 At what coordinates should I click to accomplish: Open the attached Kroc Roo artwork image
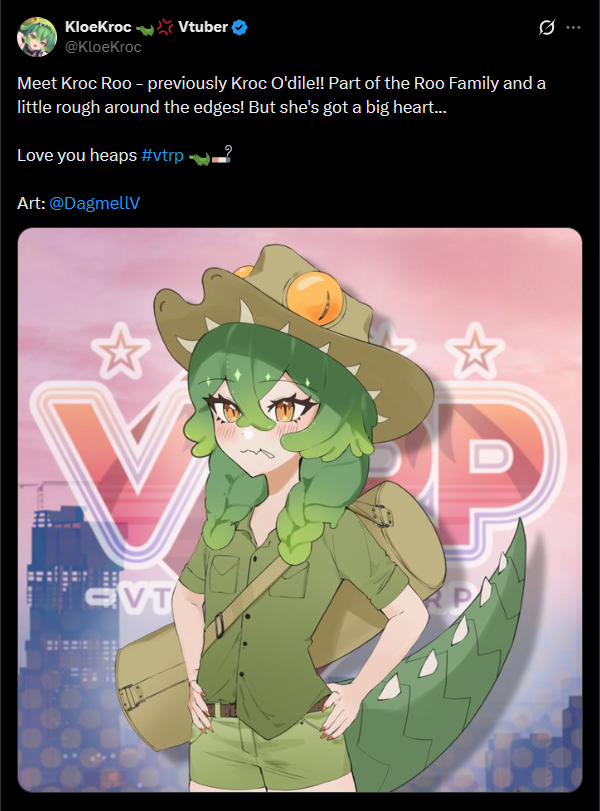click(x=300, y=510)
